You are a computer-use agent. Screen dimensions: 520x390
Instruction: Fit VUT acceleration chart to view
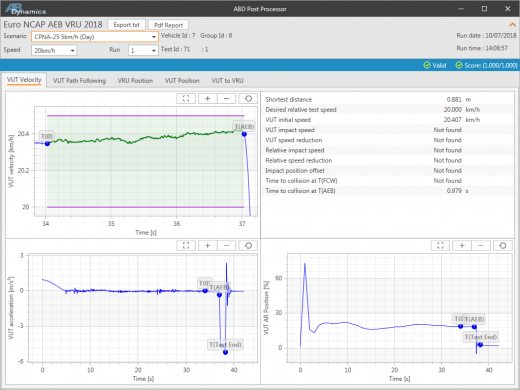(x=186, y=246)
